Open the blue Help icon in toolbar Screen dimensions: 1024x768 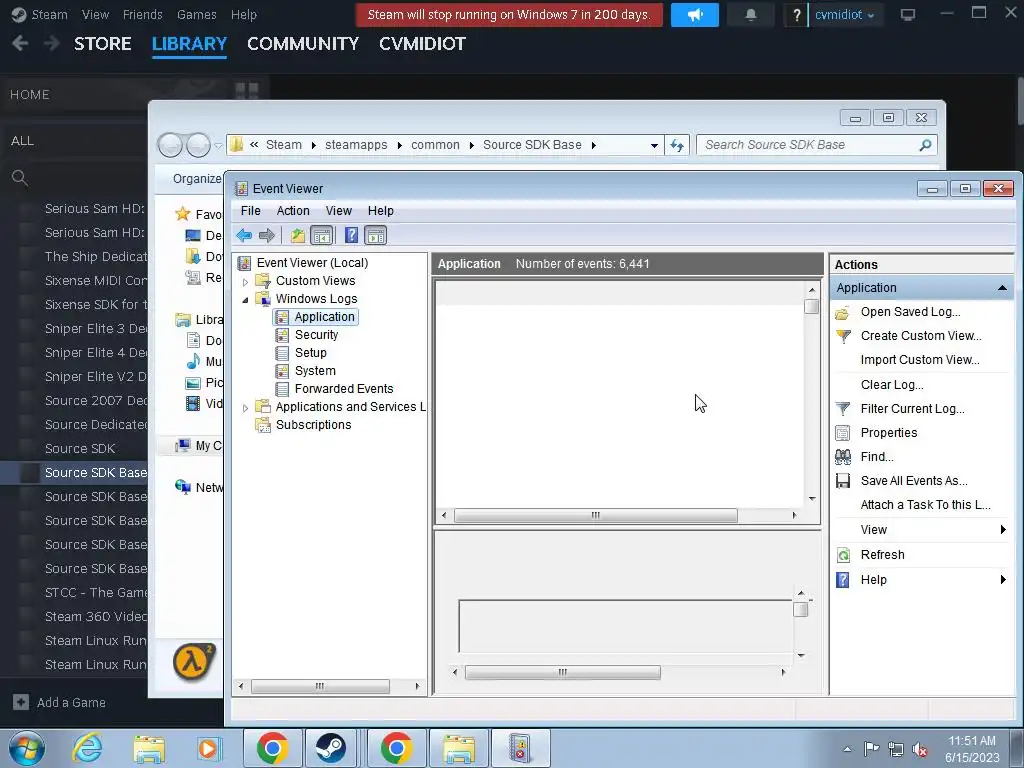351,235
